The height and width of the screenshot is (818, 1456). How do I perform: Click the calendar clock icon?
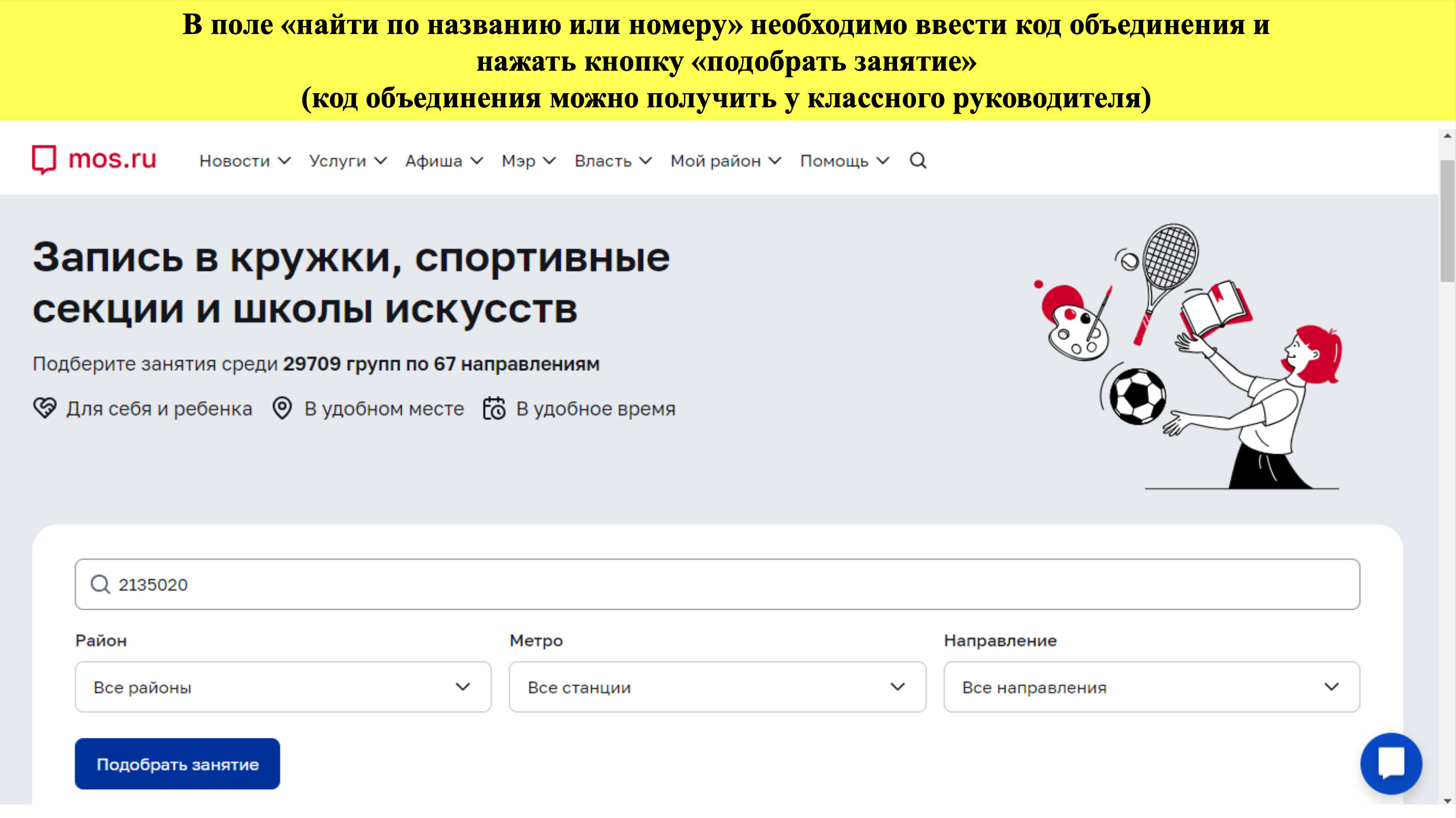tap(494, 408)
